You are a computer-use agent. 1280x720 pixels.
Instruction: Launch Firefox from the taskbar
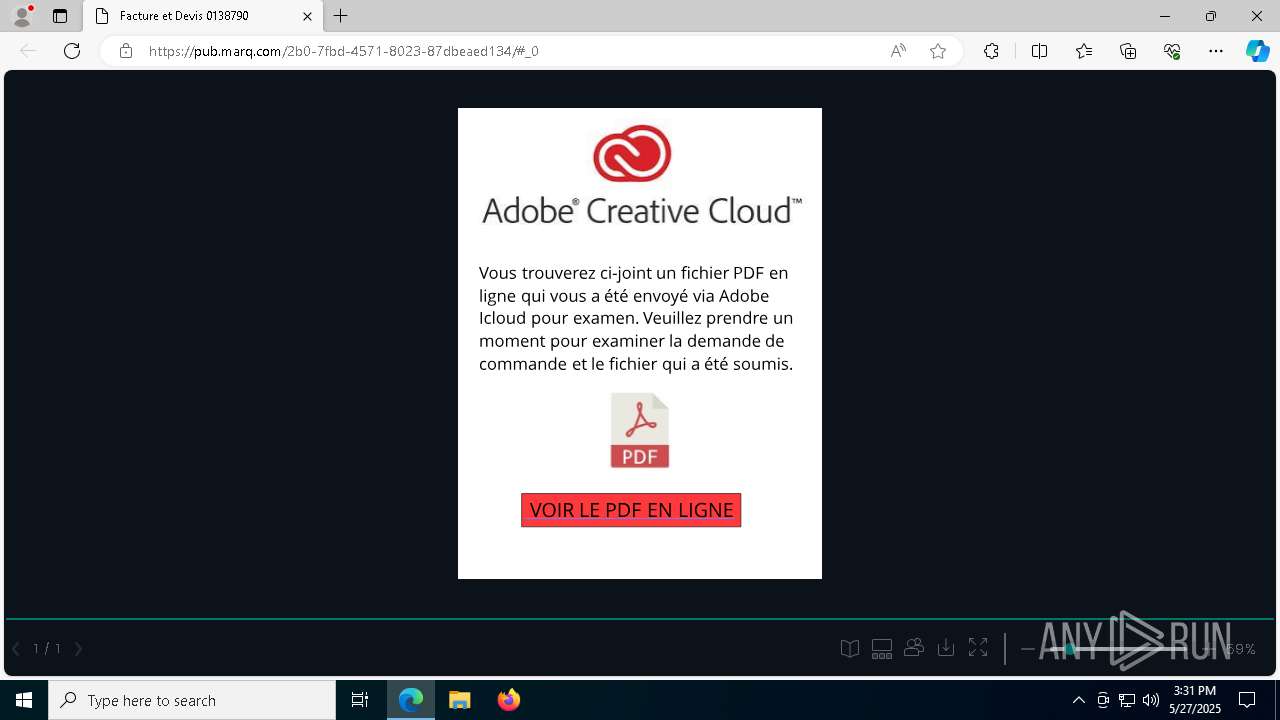point(509,700)
